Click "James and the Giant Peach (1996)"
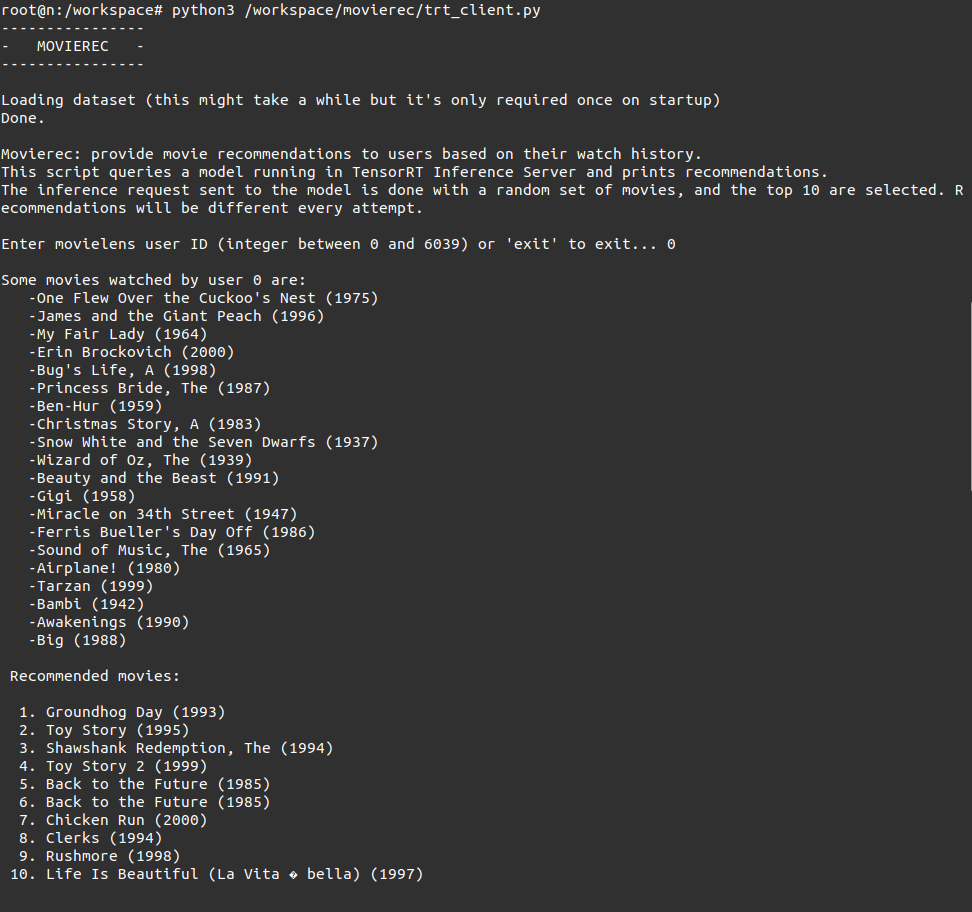972x912 pixels. click(179, 316)
